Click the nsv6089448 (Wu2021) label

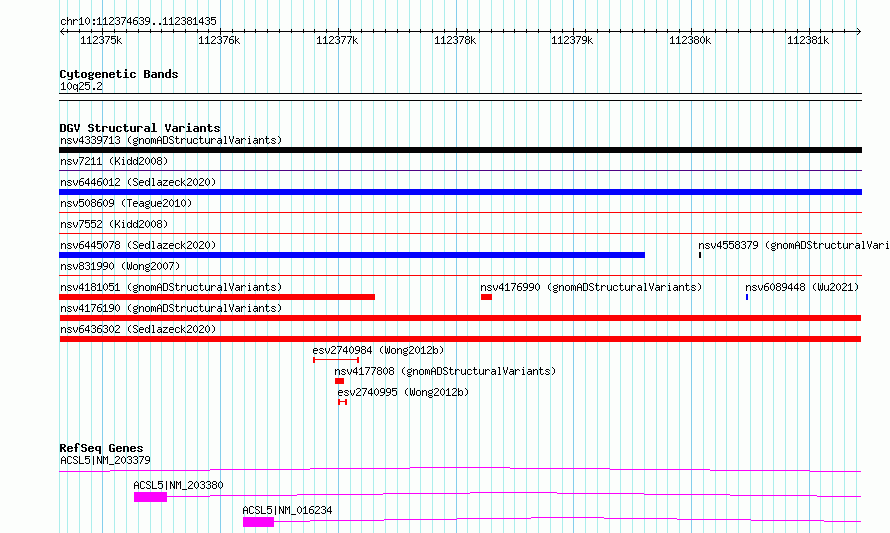(x=802, y=287)
